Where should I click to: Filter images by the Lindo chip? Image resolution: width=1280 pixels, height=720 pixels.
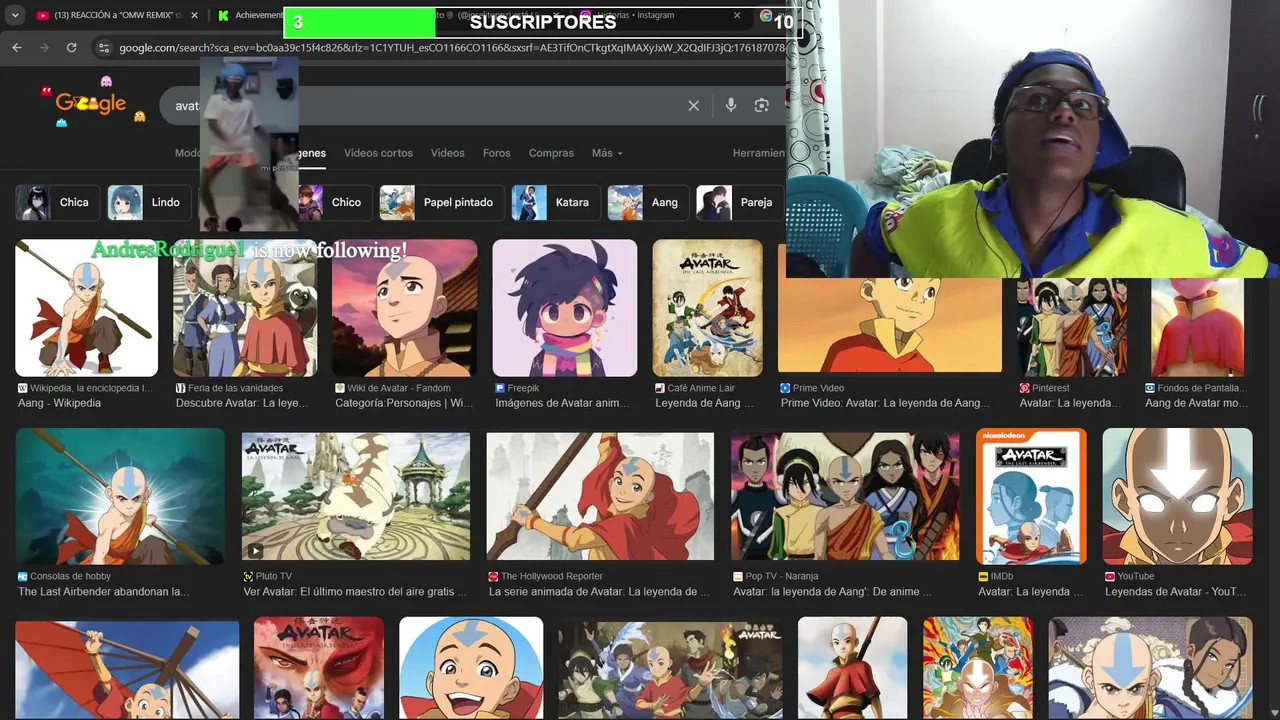click(149, 202)
